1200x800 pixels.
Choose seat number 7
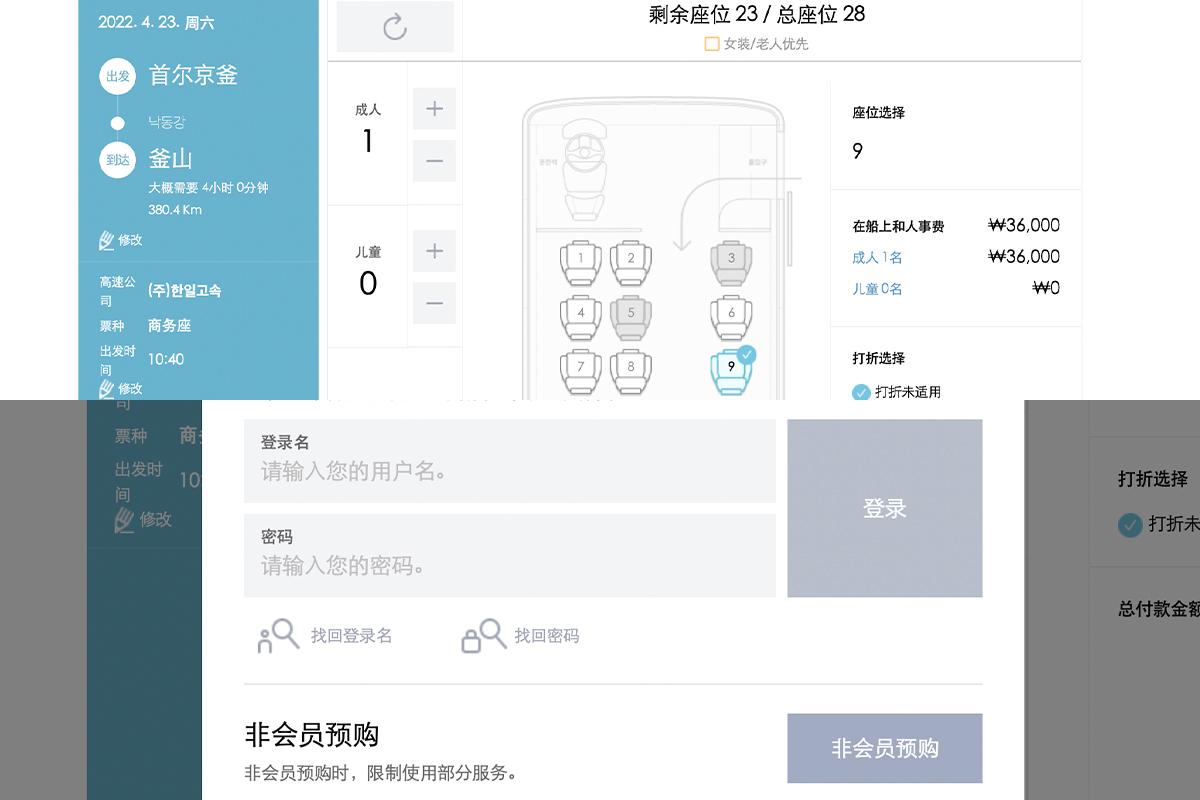(581, 372)
